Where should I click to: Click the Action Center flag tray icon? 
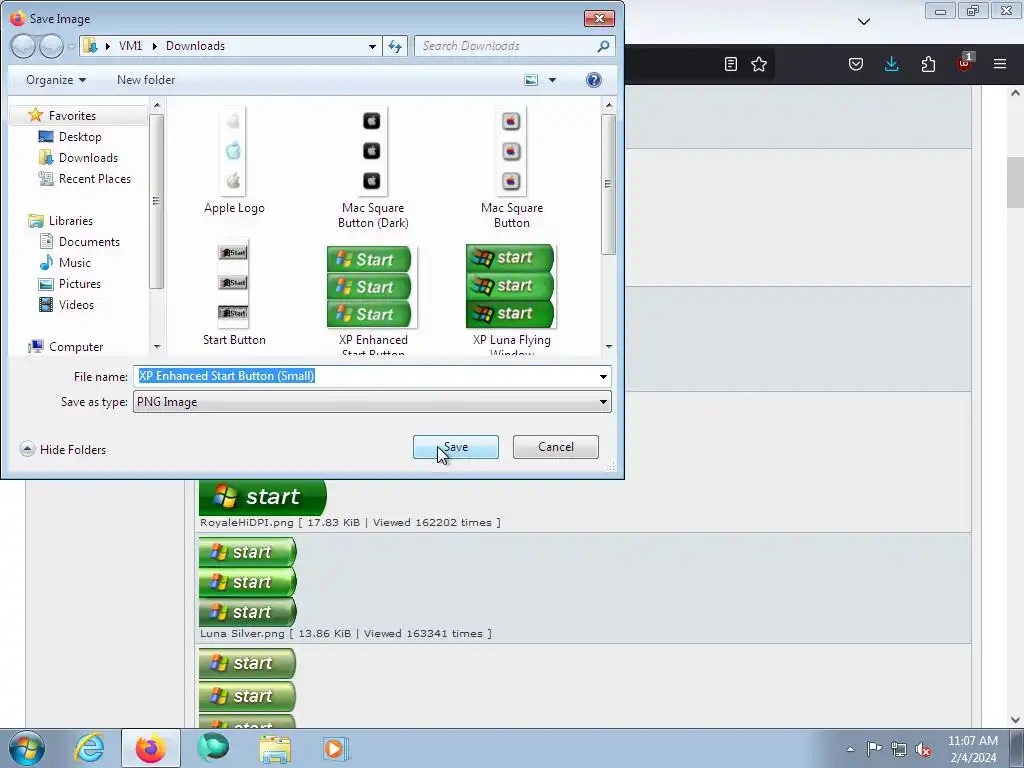click(874, 748)
